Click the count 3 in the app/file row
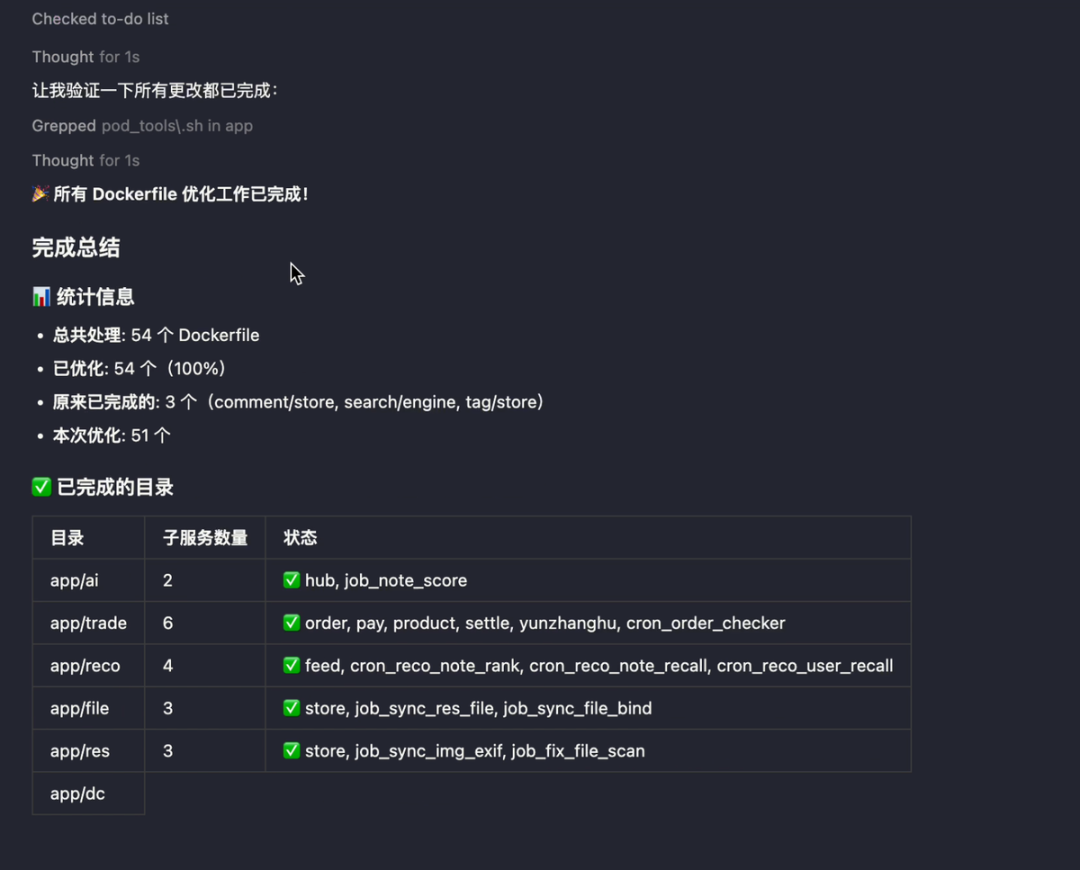 (x=167, y=709)
